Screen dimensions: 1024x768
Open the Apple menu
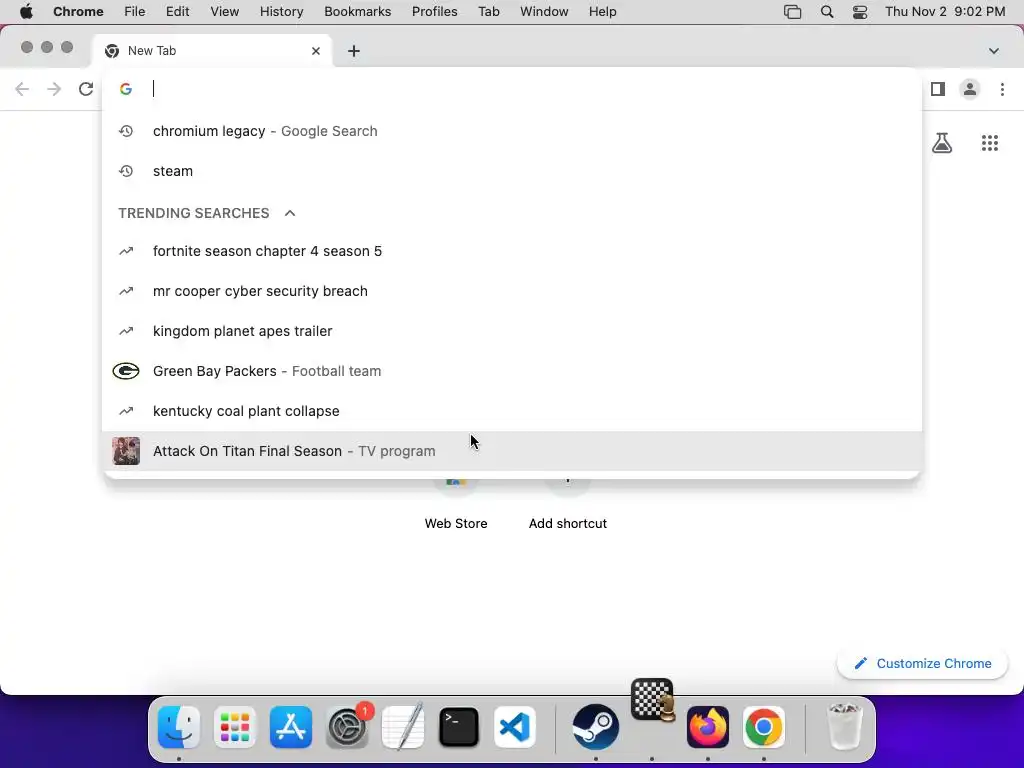(26, 12)
